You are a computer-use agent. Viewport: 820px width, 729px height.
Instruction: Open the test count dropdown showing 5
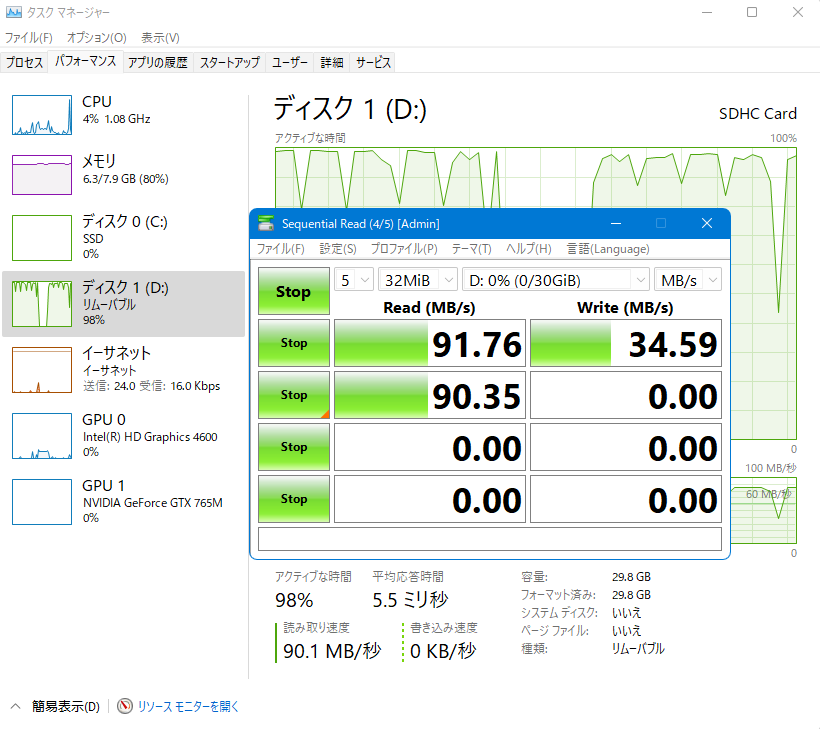[354, 280]
